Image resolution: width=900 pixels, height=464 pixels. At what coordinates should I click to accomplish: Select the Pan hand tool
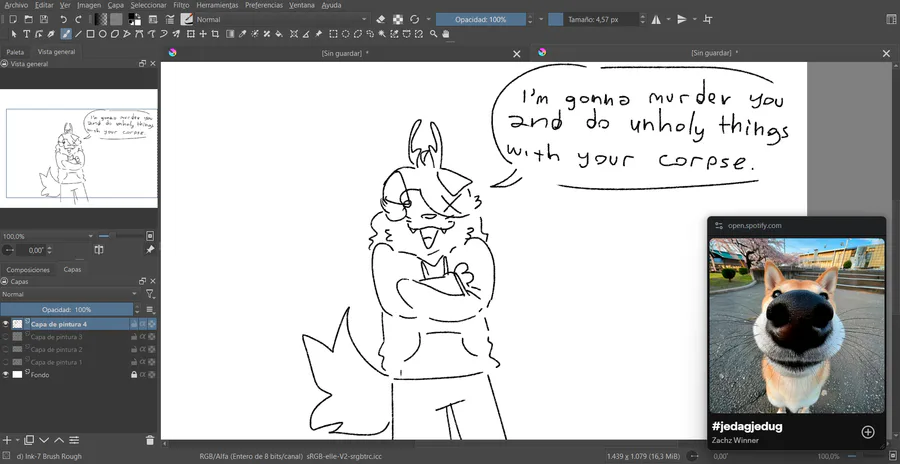click(445, 34)
